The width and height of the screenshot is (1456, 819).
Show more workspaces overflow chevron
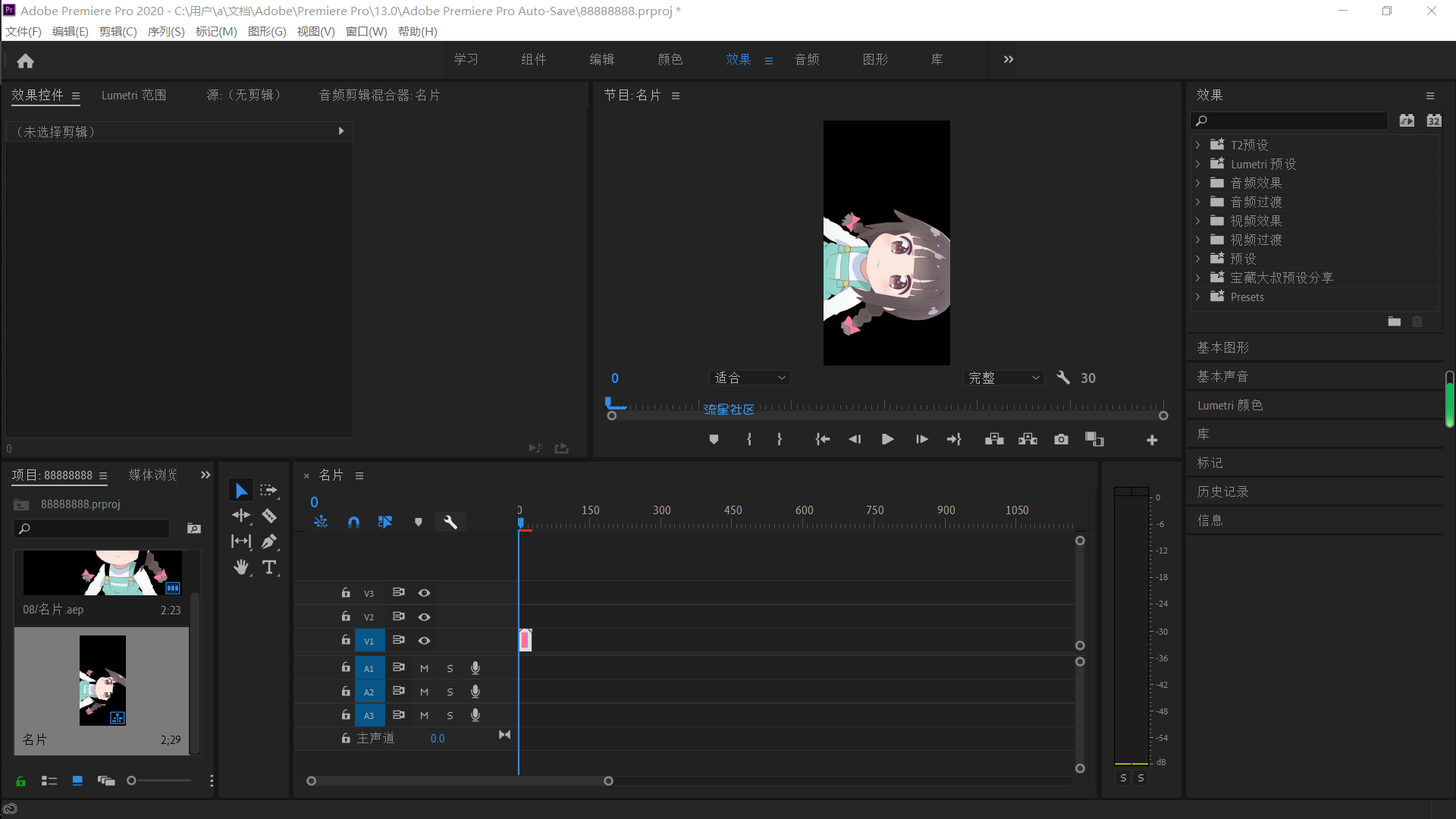(x=1009, y=59)
